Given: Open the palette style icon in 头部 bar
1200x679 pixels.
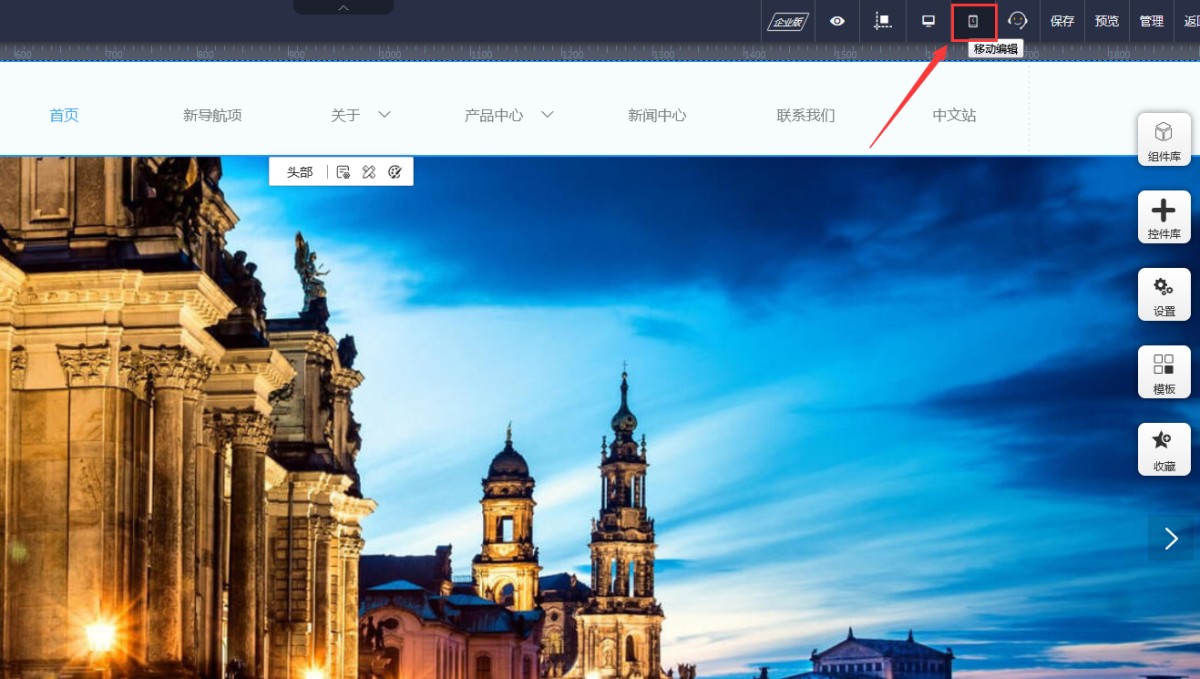Looking at the screenshot, I should pyautogui.click(x=394, y=172).
